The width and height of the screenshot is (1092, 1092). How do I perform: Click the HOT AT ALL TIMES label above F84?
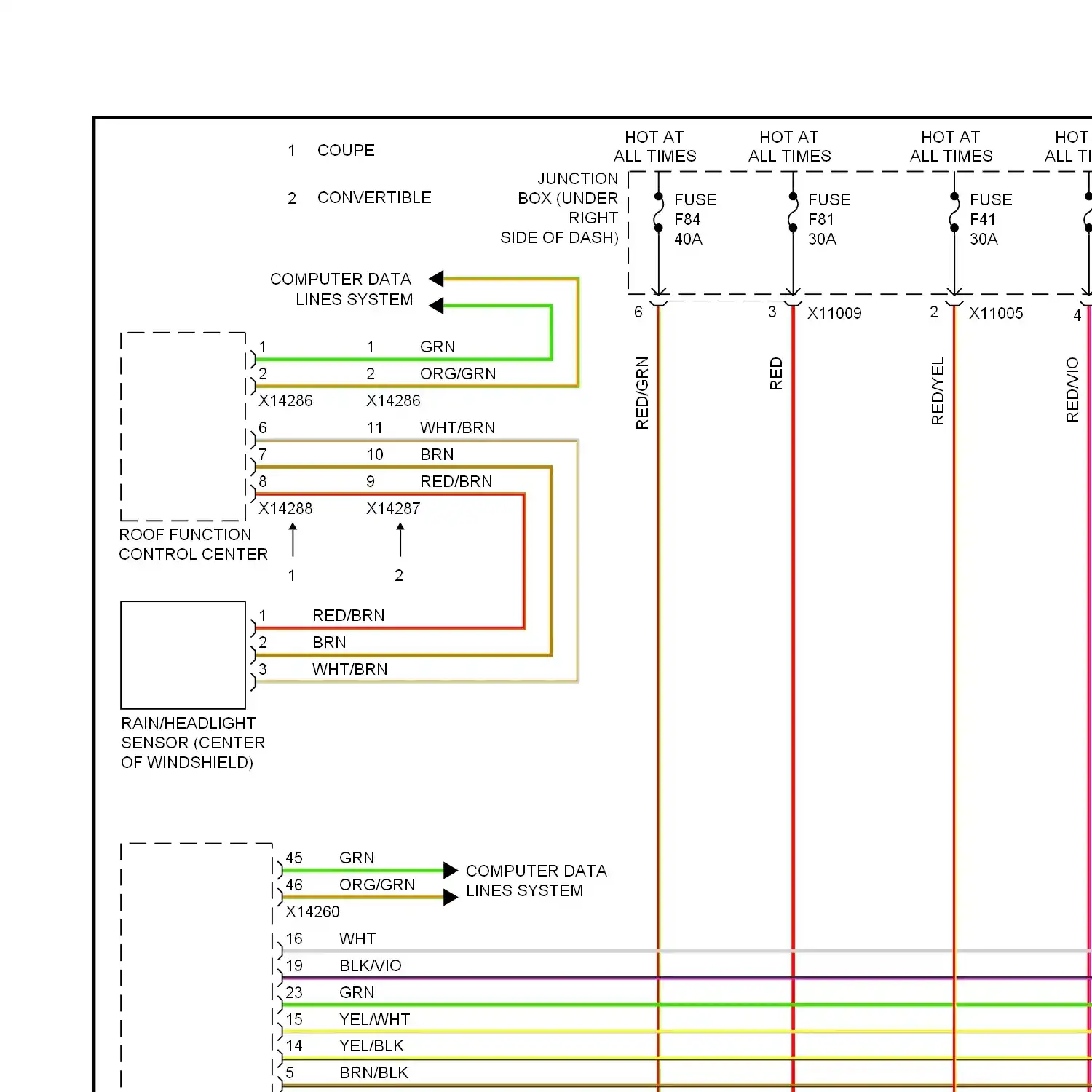click(654, 146)
